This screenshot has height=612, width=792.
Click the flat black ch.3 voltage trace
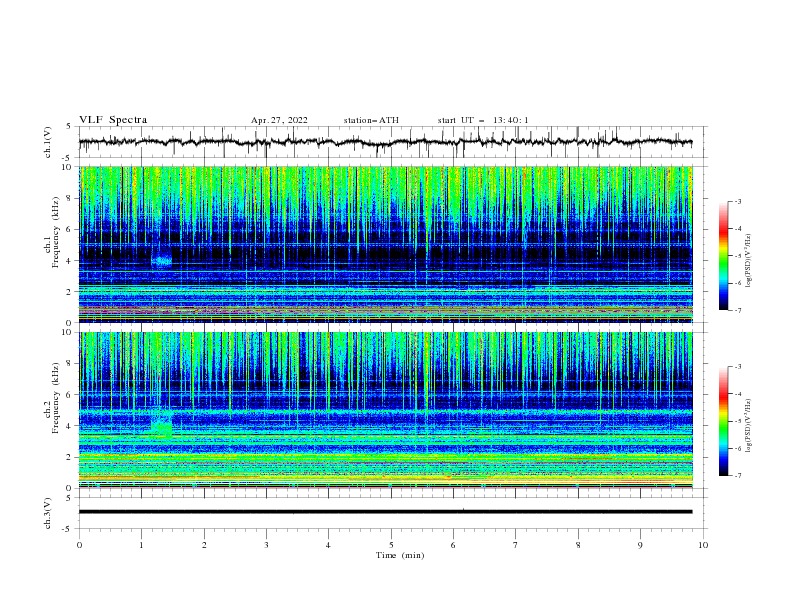tap(385, 512)
